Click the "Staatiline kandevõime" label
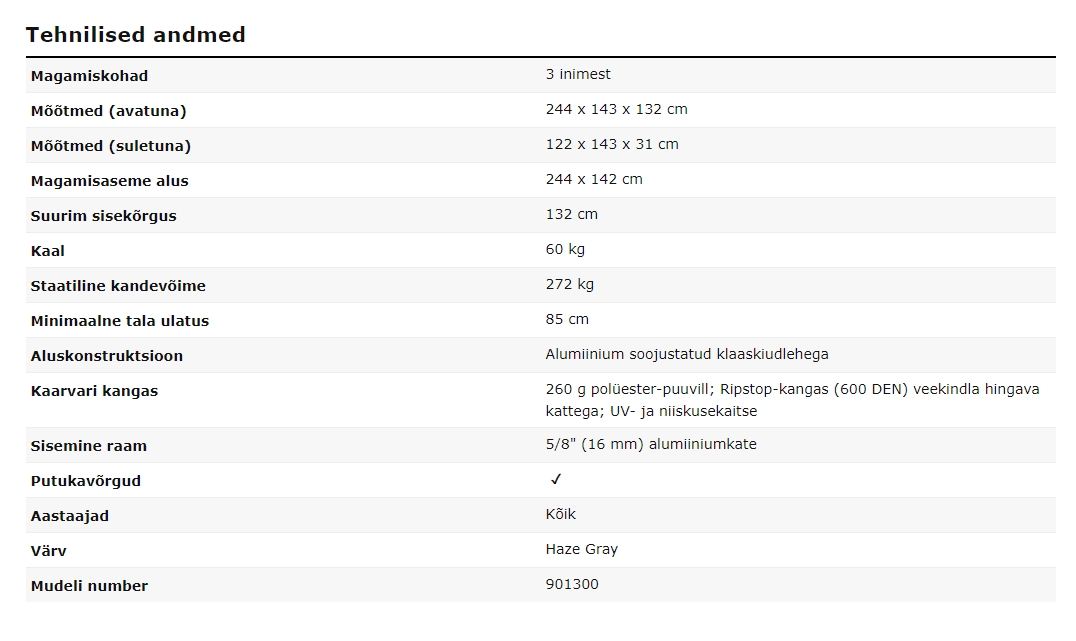Screen dimensions: 1076x641 (x=118, y=286)
